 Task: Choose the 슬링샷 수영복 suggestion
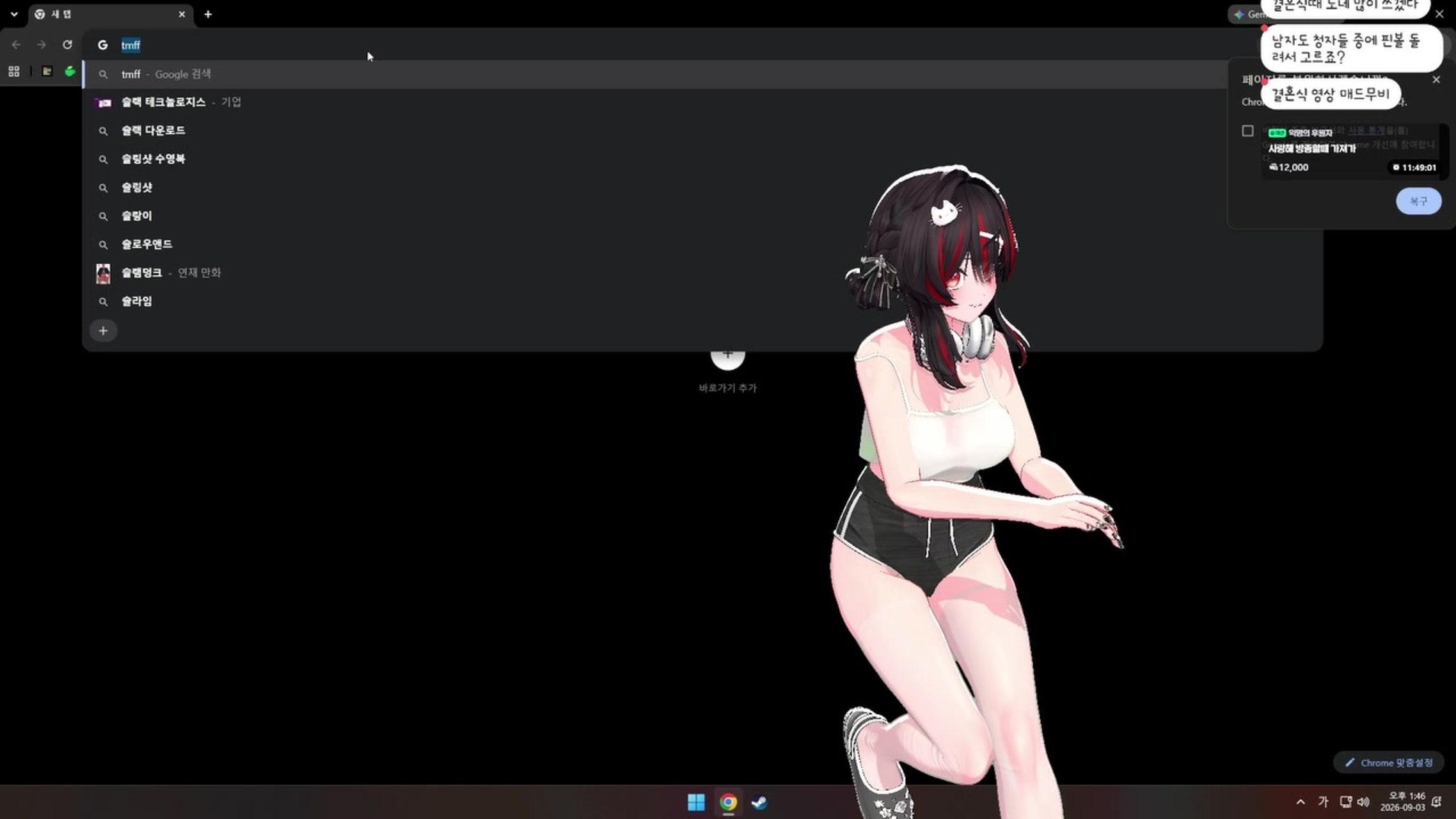702,159
